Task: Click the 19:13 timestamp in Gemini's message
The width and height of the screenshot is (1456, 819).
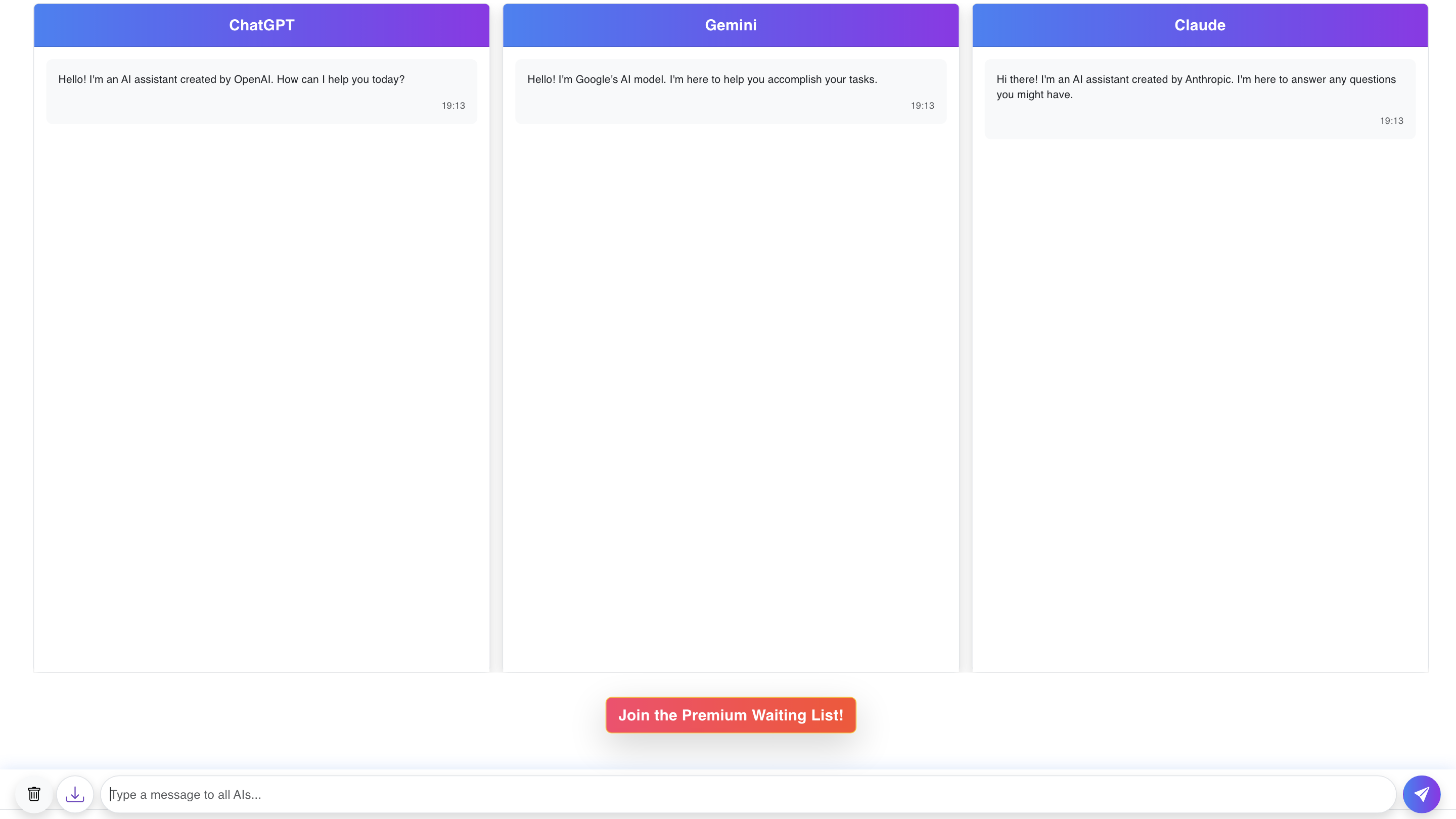Action: pos(922,106)
